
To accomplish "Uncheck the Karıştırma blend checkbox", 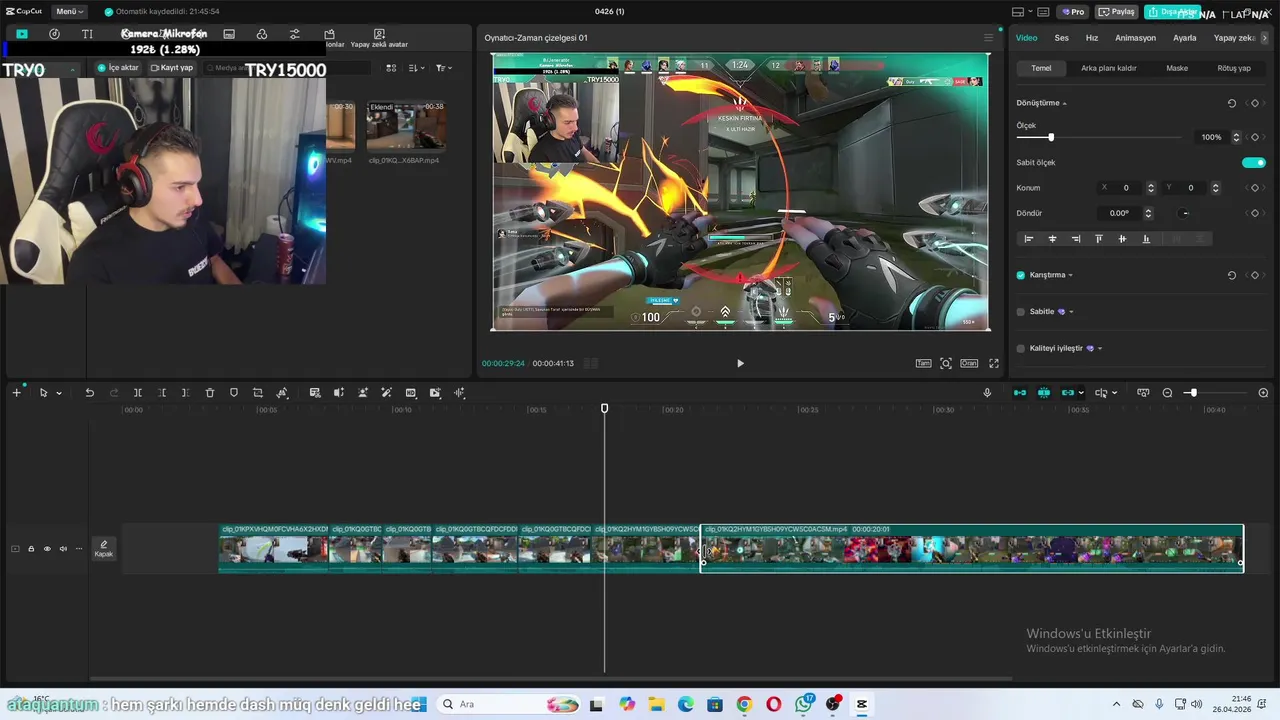I will point(1021,275).
